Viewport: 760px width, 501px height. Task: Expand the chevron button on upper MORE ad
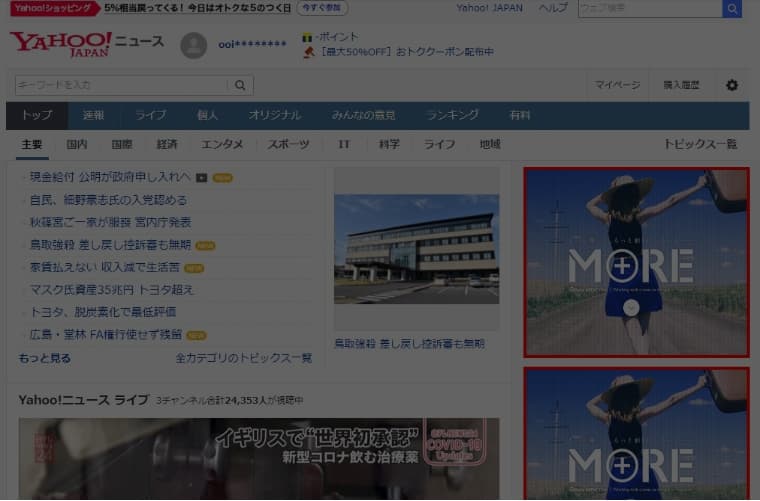tap(631, 308)
